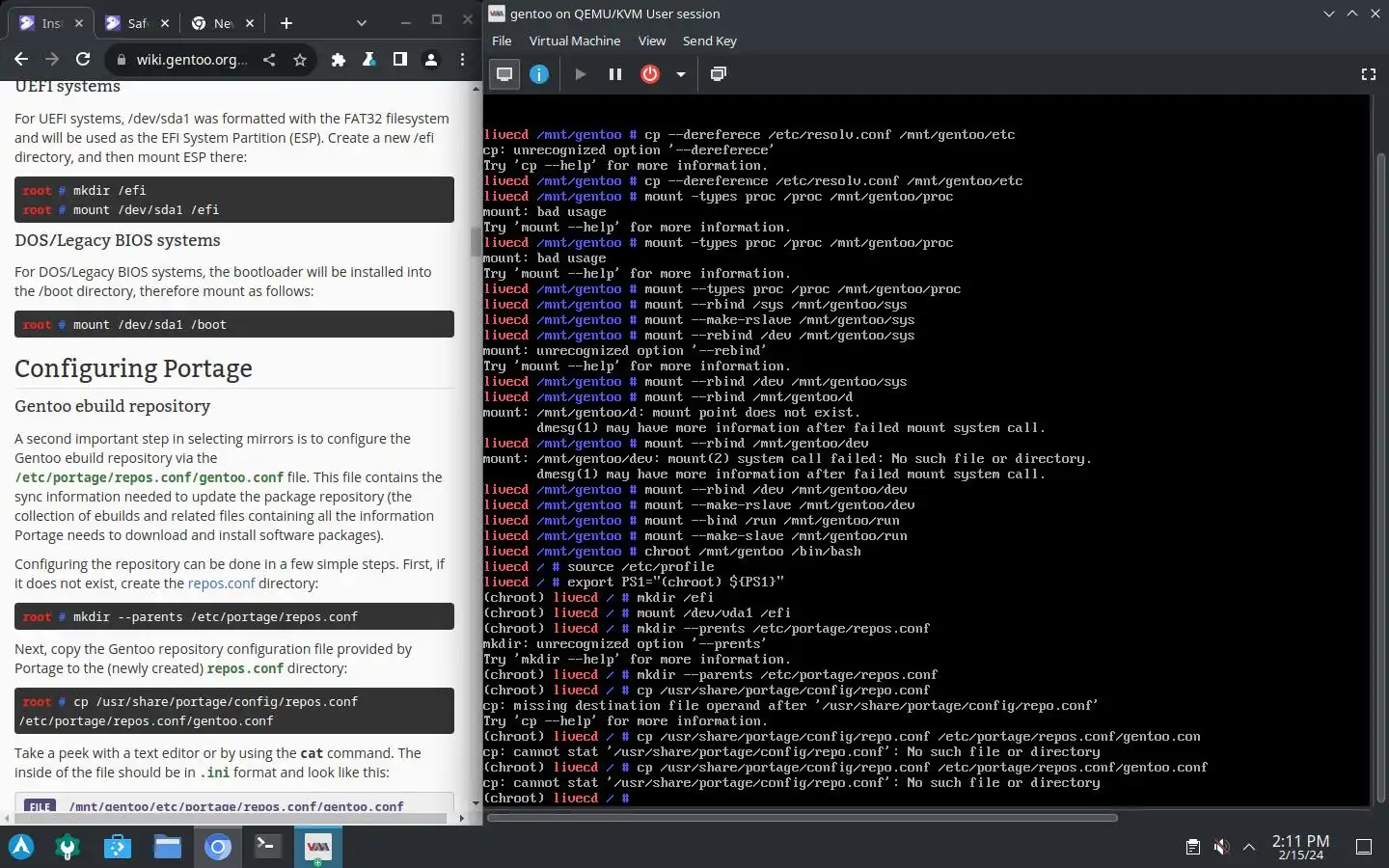Share this page from the address bar

[x=269, y=60]
